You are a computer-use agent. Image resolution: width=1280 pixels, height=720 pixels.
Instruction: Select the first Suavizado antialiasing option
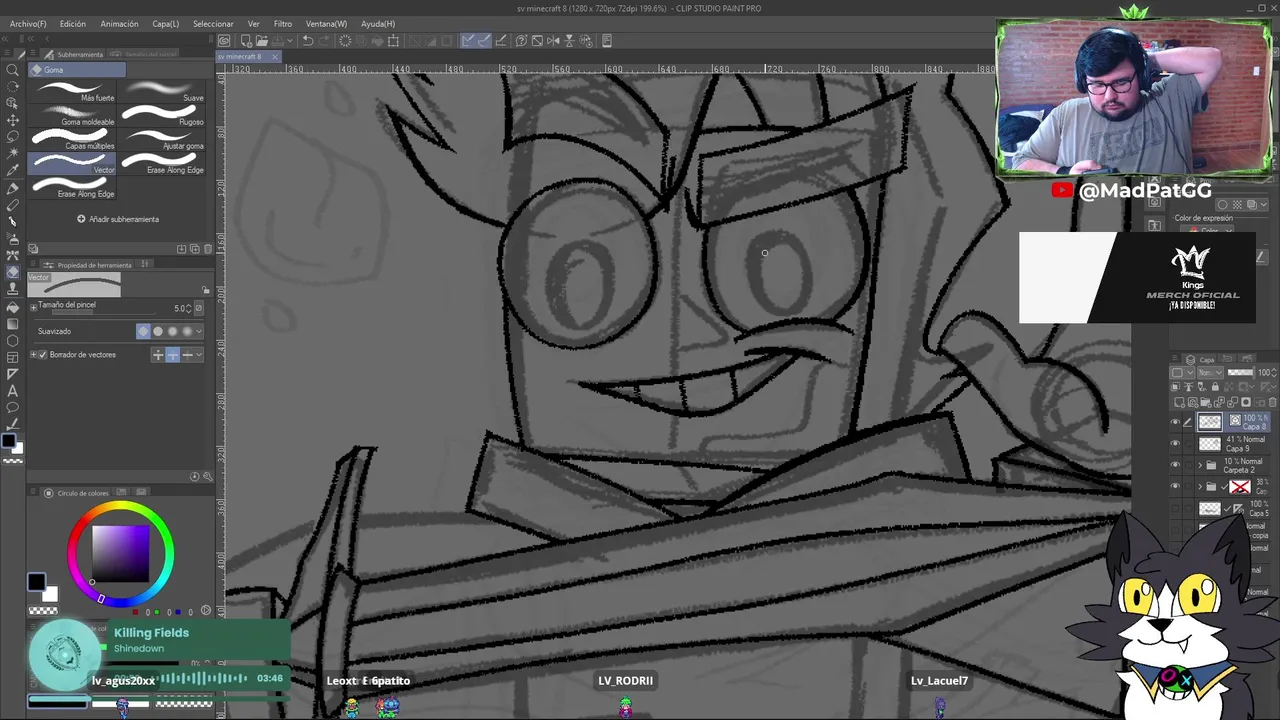pyautogui.click(x=143, y=331)
